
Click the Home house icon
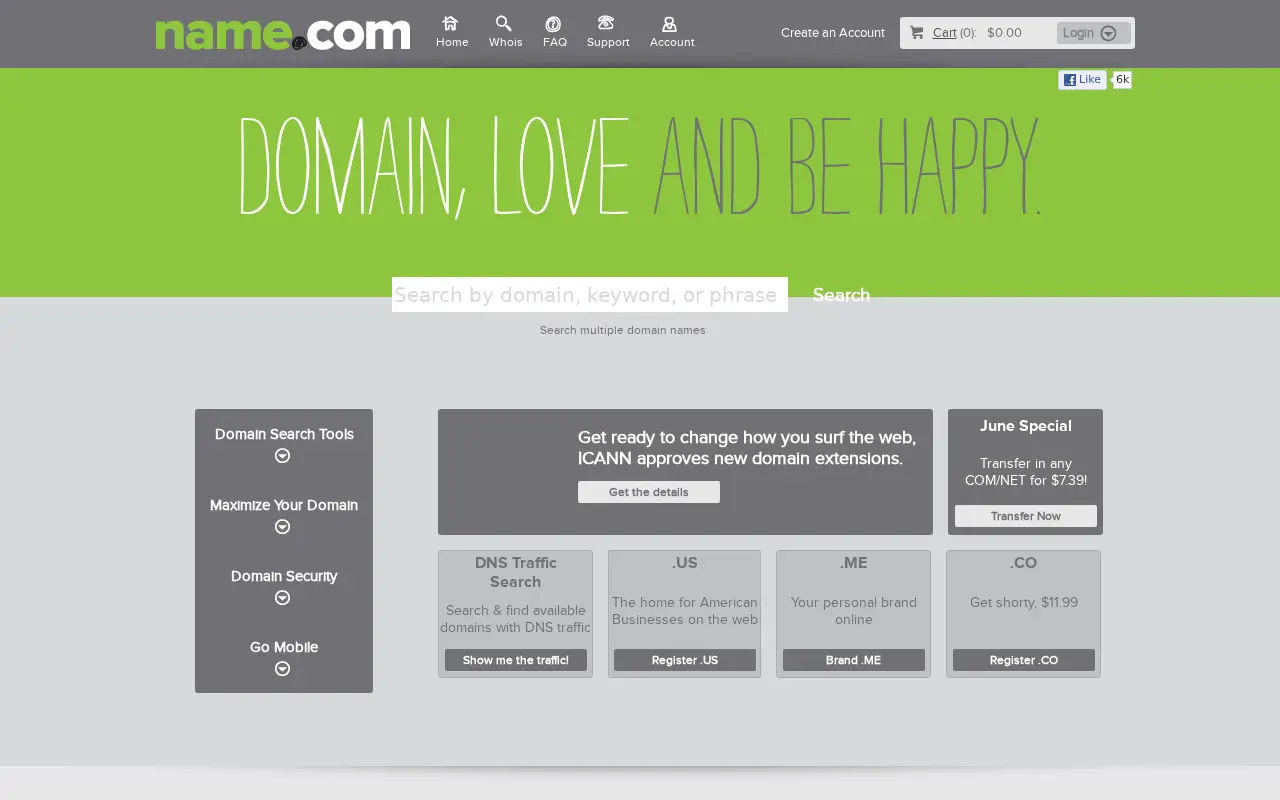[450, 23]
